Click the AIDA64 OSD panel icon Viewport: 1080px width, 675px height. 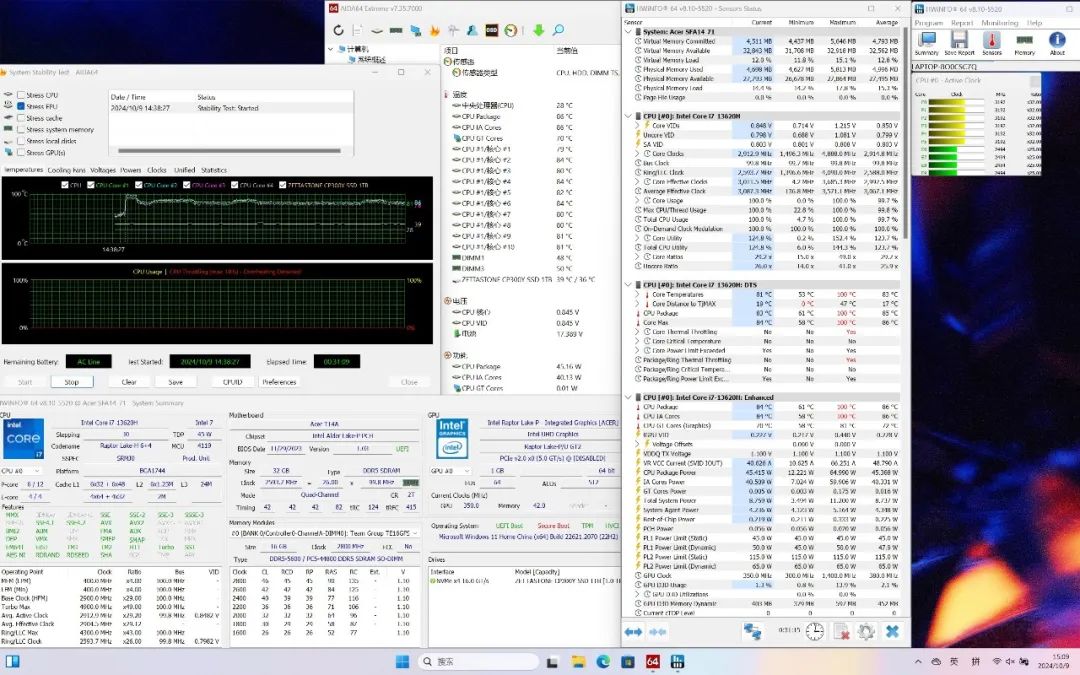tap(491, 30)
